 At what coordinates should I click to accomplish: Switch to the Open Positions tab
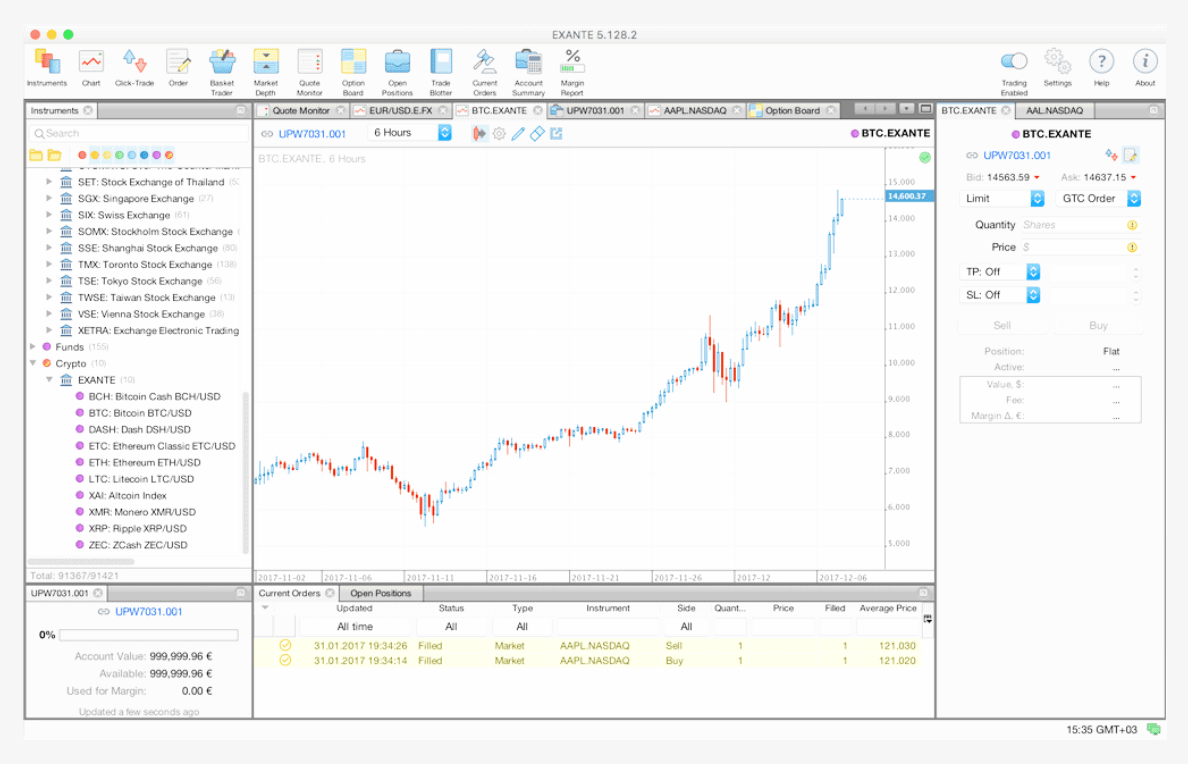click(x=380, y=593)
